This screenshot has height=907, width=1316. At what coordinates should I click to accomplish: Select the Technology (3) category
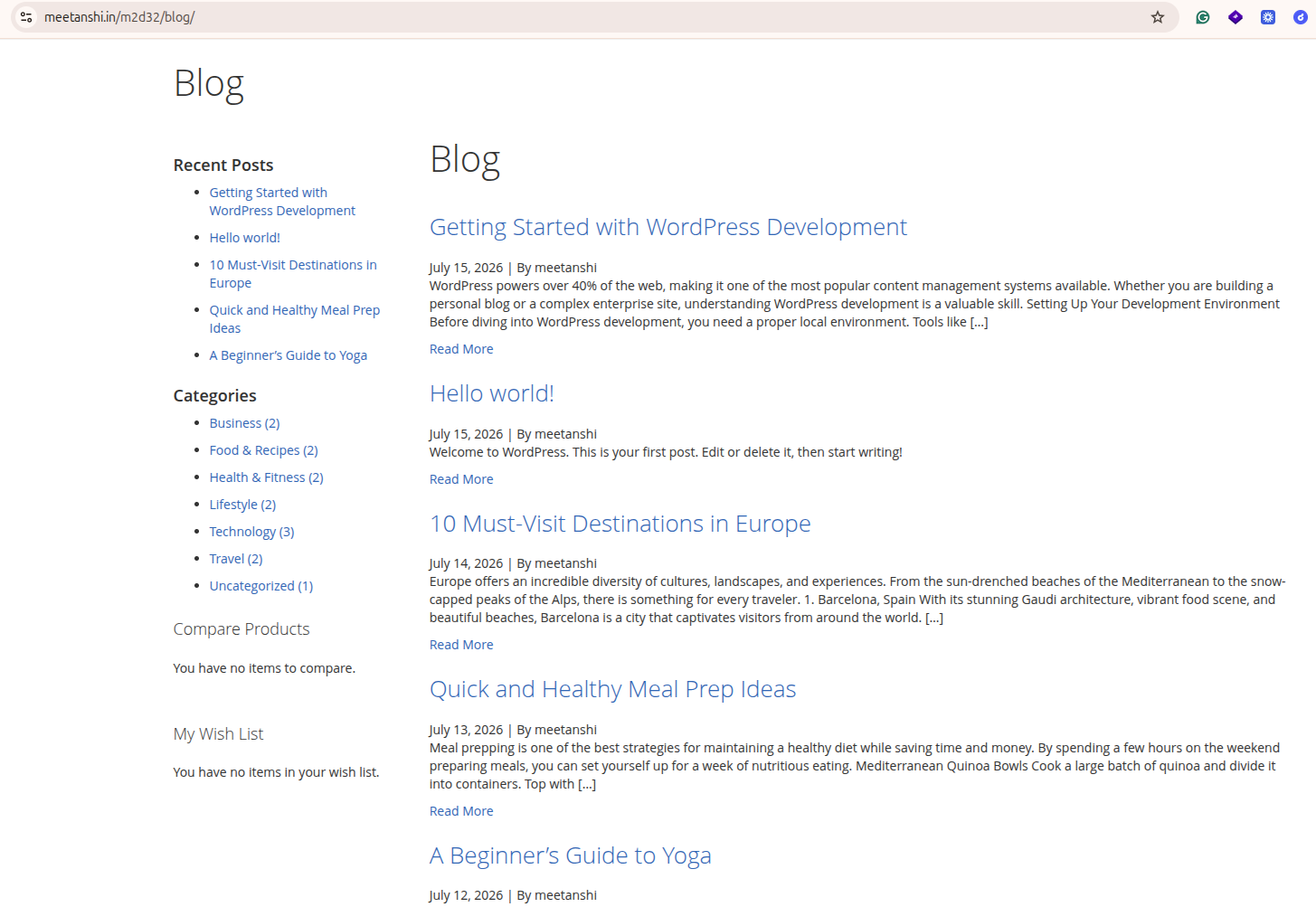(x=252, y=532)
